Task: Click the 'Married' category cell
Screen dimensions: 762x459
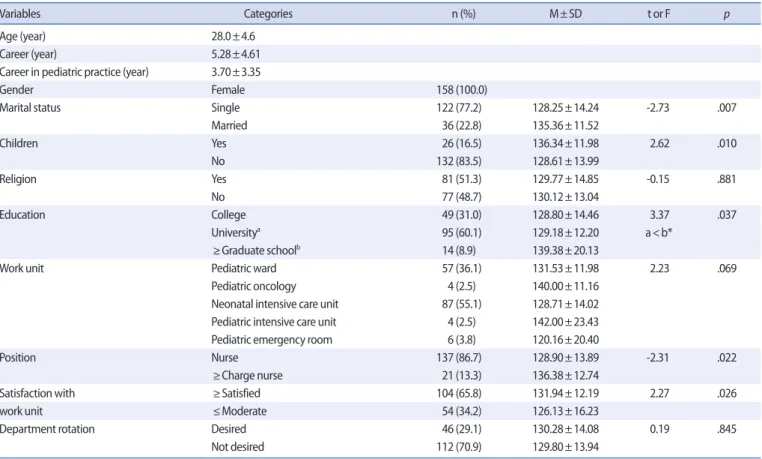Action: [x=229, y=126]
